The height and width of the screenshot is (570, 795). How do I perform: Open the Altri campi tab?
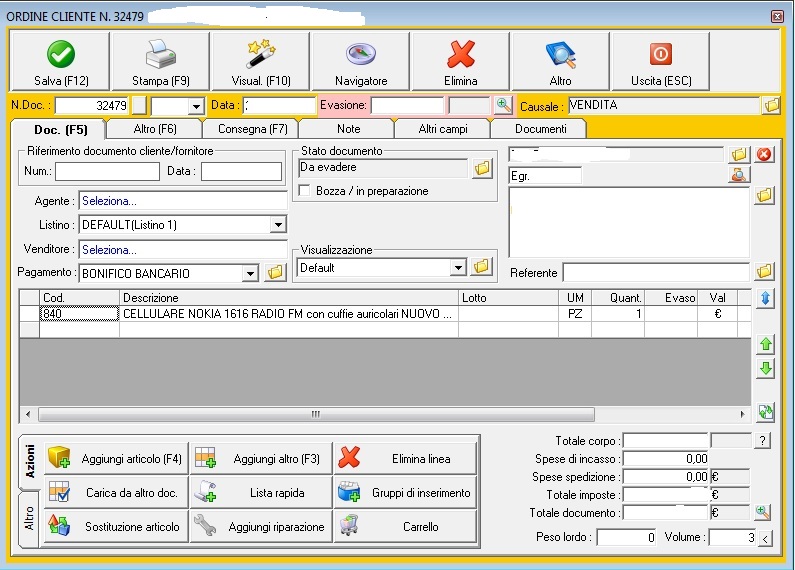pos(443,129)
